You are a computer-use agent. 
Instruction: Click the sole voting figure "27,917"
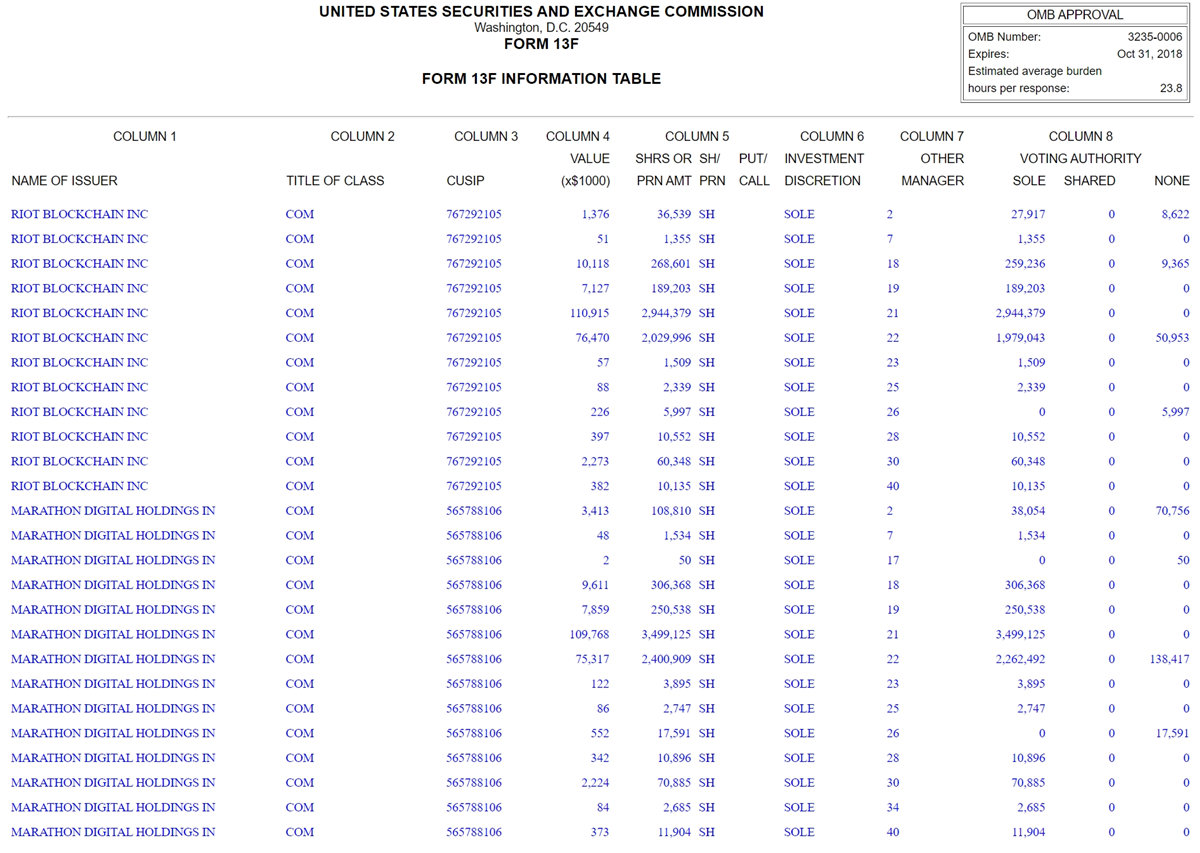[1028, 214]
